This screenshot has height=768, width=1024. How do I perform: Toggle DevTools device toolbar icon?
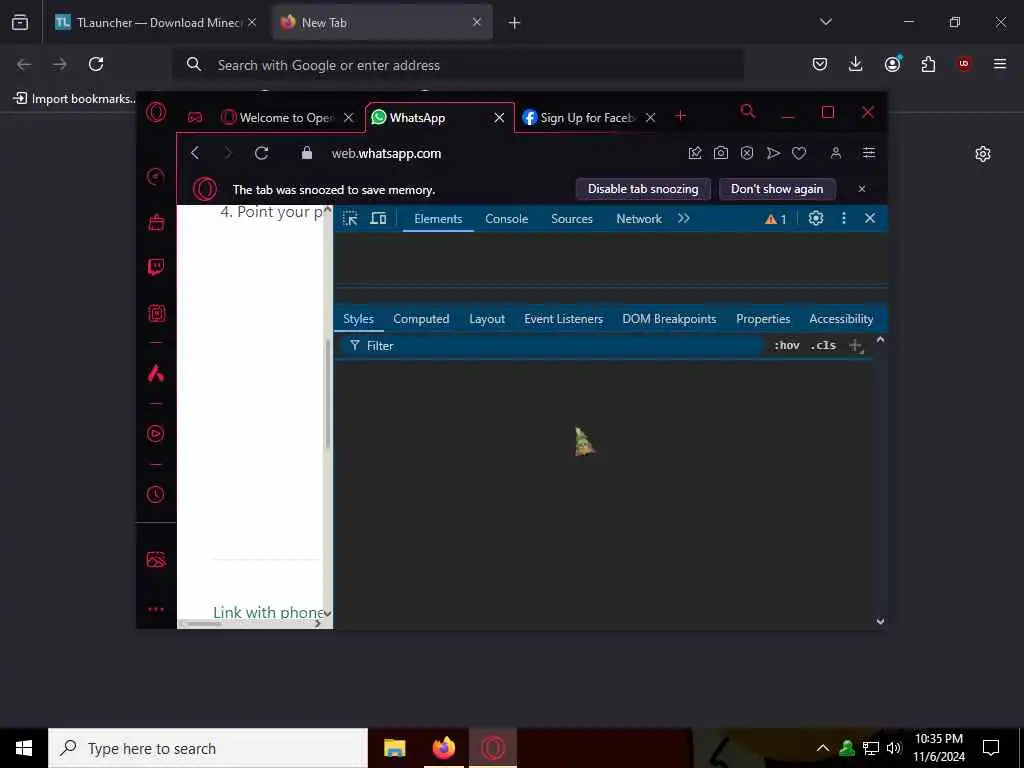pyautogui.click(x=378, y=219)
